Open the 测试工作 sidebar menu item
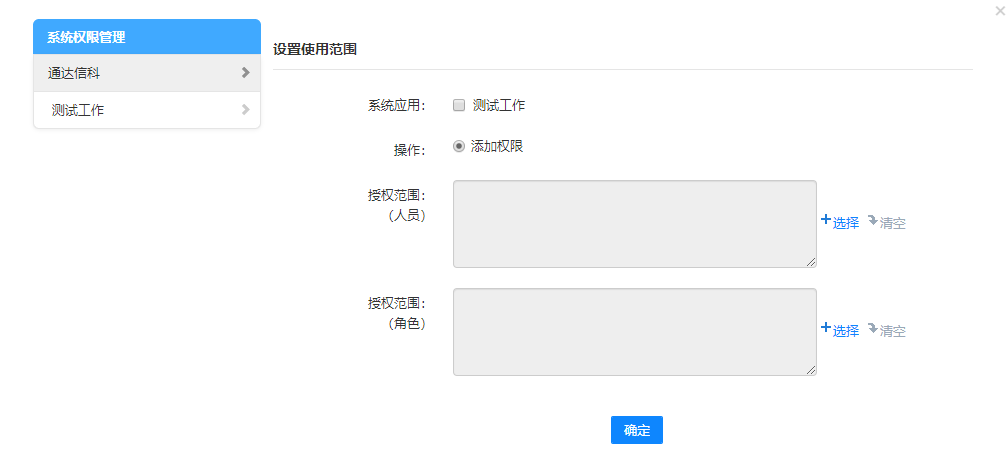 click(78, 110)
